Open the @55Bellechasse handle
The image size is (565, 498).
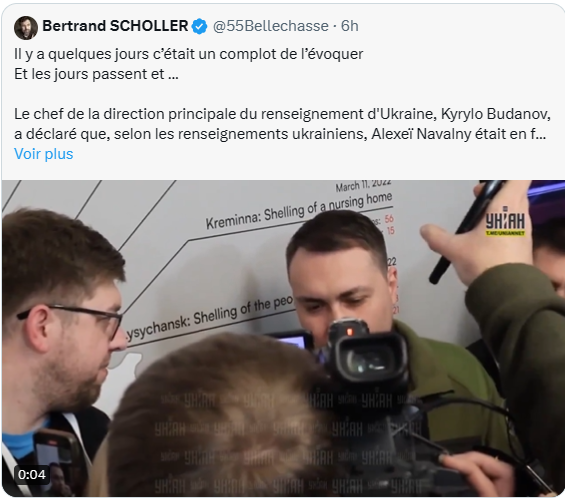pyautogui.click(x=271, y=26)
